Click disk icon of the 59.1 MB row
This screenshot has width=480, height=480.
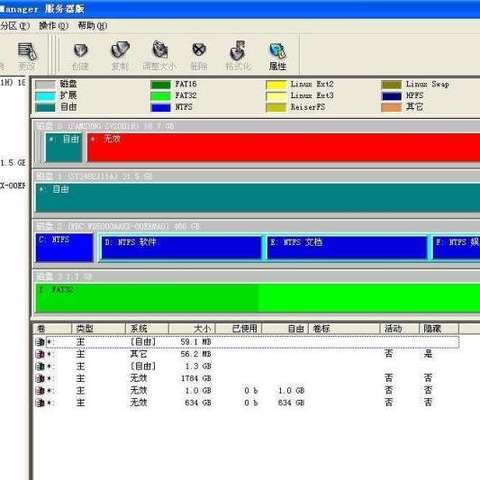[x=40, y=342]
